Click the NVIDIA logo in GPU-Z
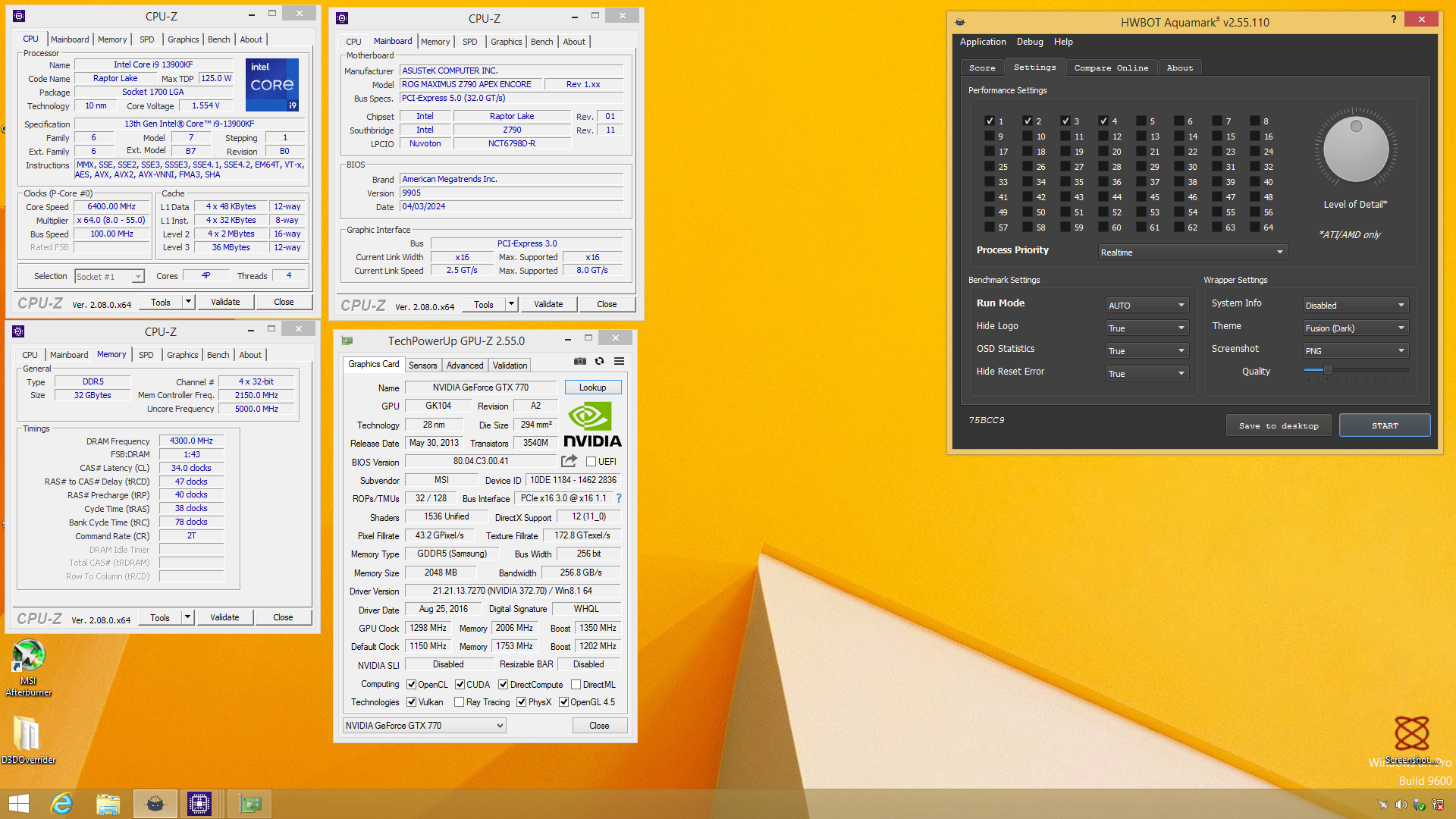This screenshot has width=1456, height=819. click(592, 425)
